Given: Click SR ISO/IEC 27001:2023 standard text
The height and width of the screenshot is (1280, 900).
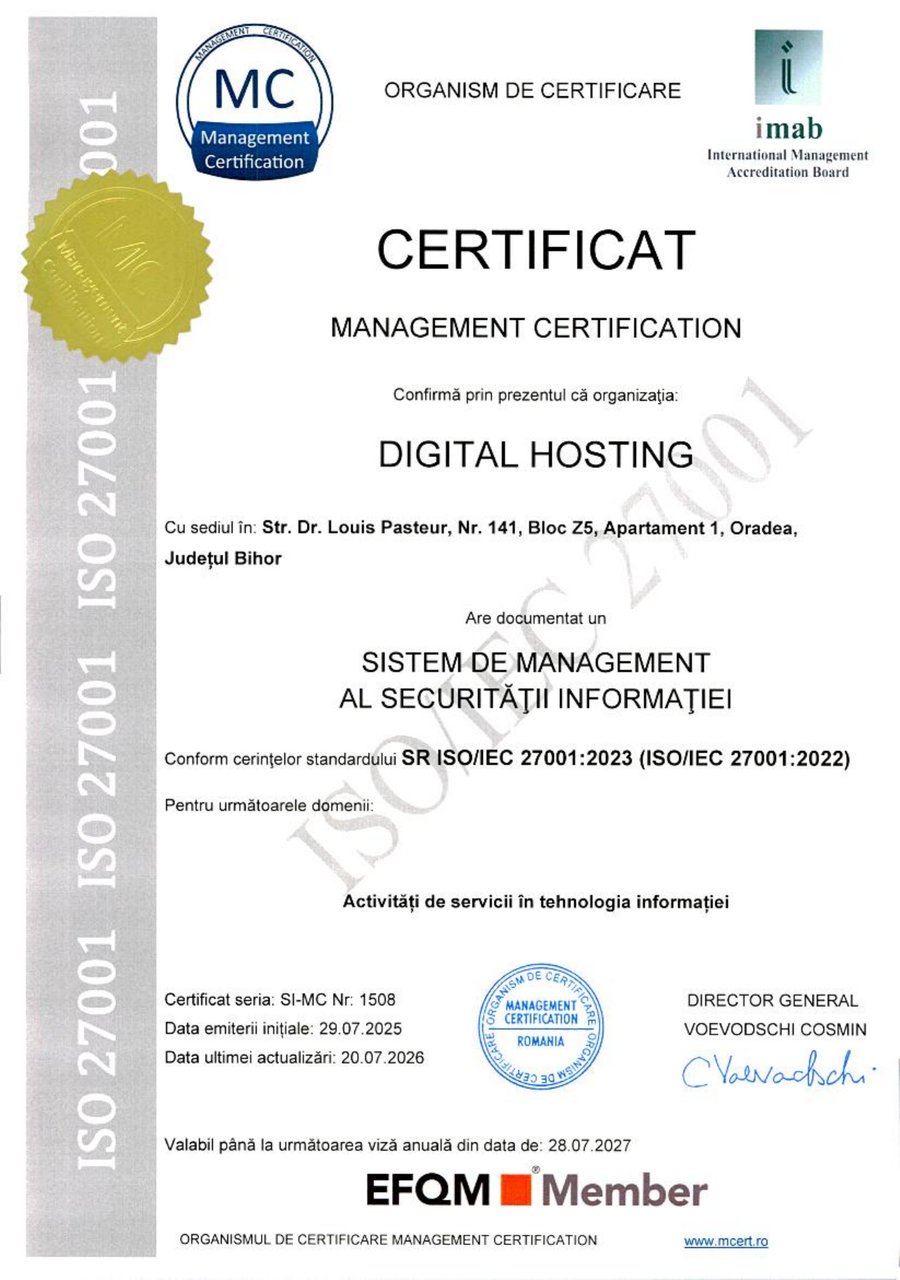Looking at the screenshot, I should coord(626,759).
